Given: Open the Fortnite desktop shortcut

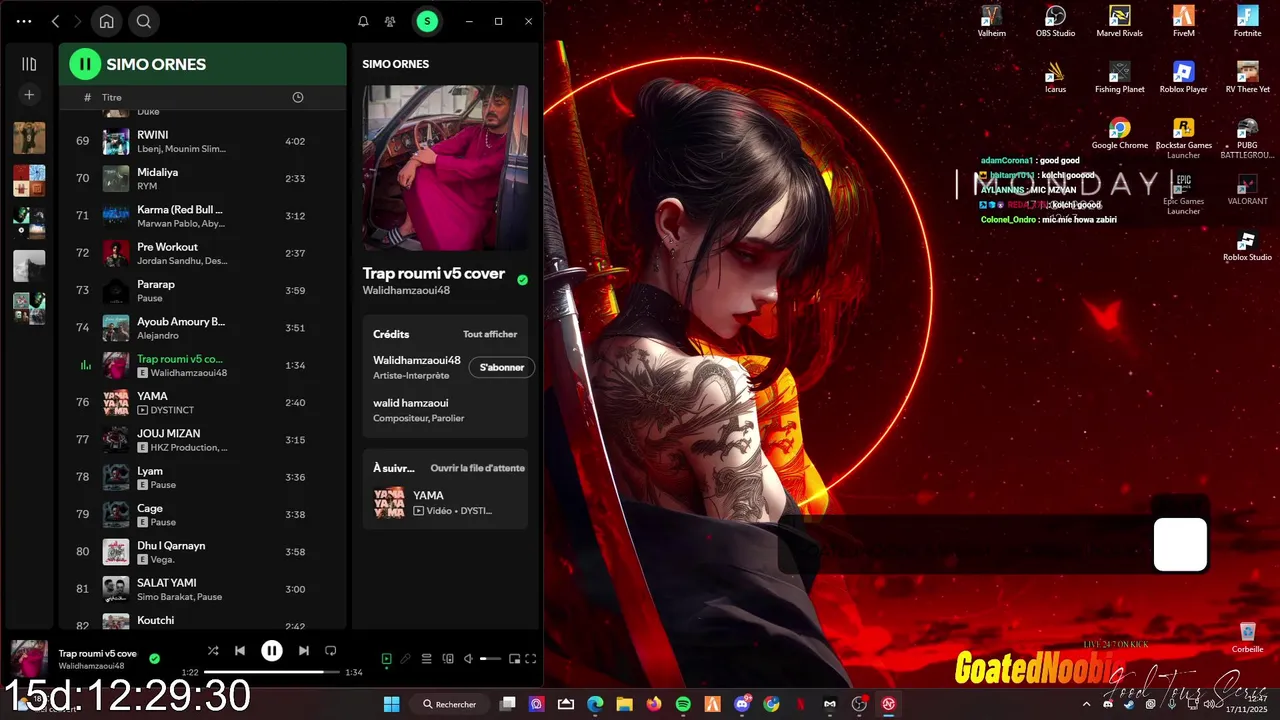Looking at the screenshot, I should click(x=1247, y=21).
